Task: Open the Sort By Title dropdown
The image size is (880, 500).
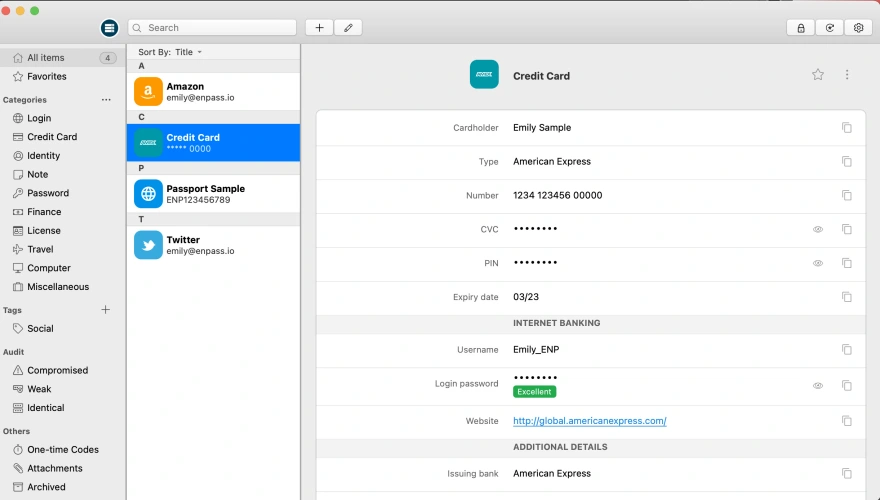Action: coord(170,52)
